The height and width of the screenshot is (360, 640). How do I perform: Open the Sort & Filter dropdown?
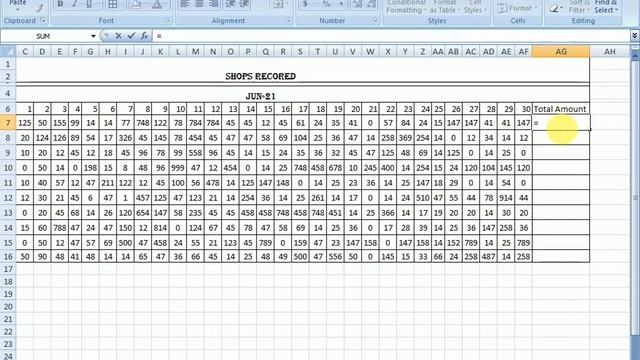tap(579, 7)
